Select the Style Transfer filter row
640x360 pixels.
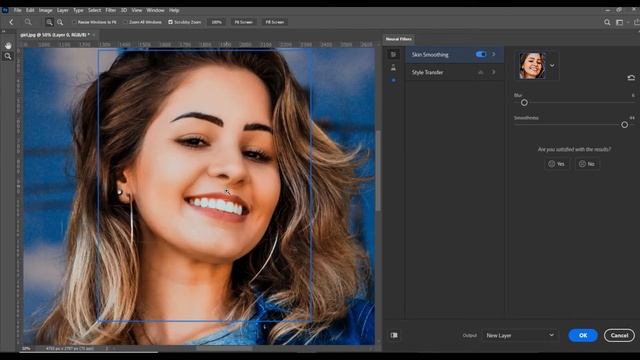click(x=454, y=72)
